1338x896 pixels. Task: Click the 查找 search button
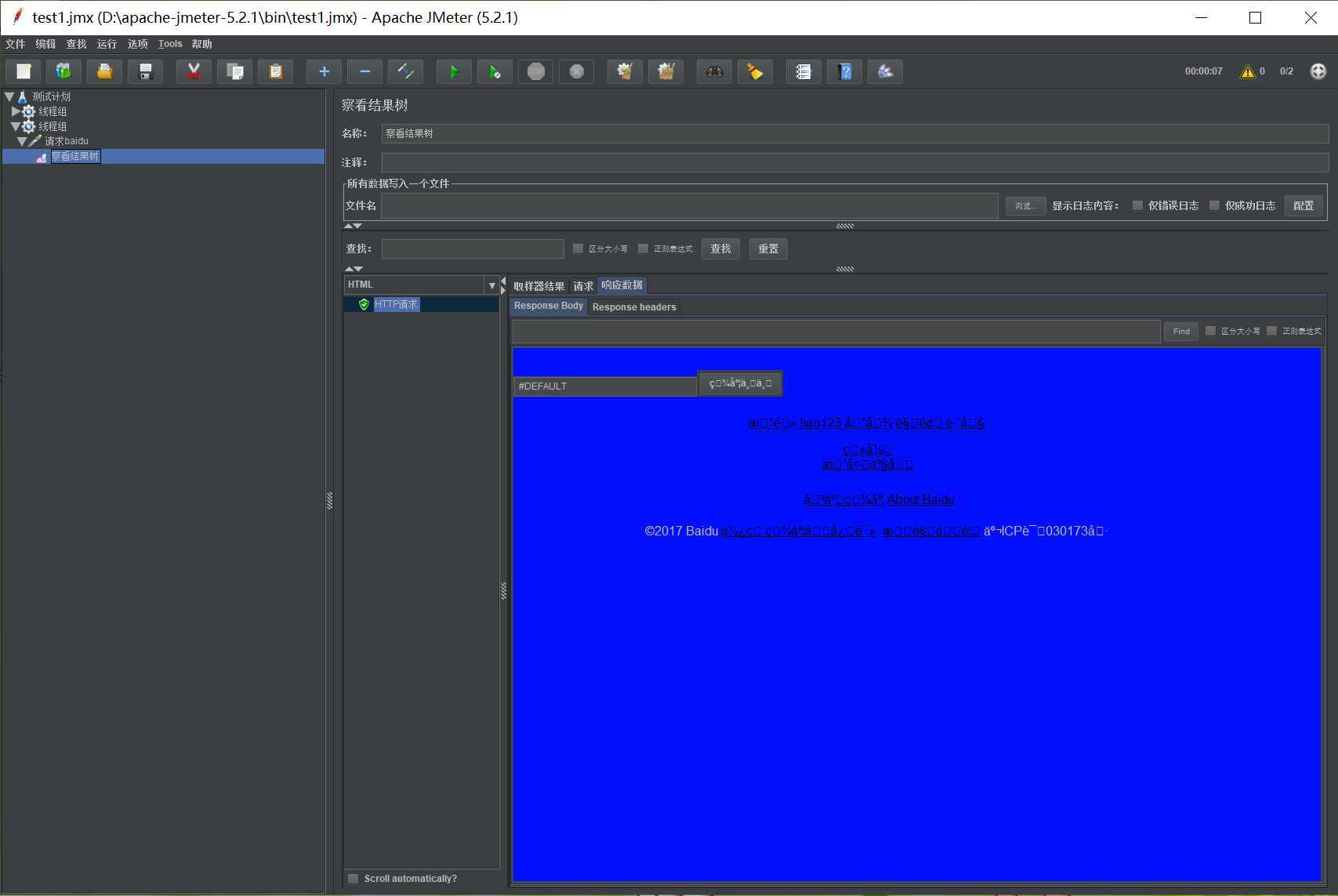(x=720, y=248)
